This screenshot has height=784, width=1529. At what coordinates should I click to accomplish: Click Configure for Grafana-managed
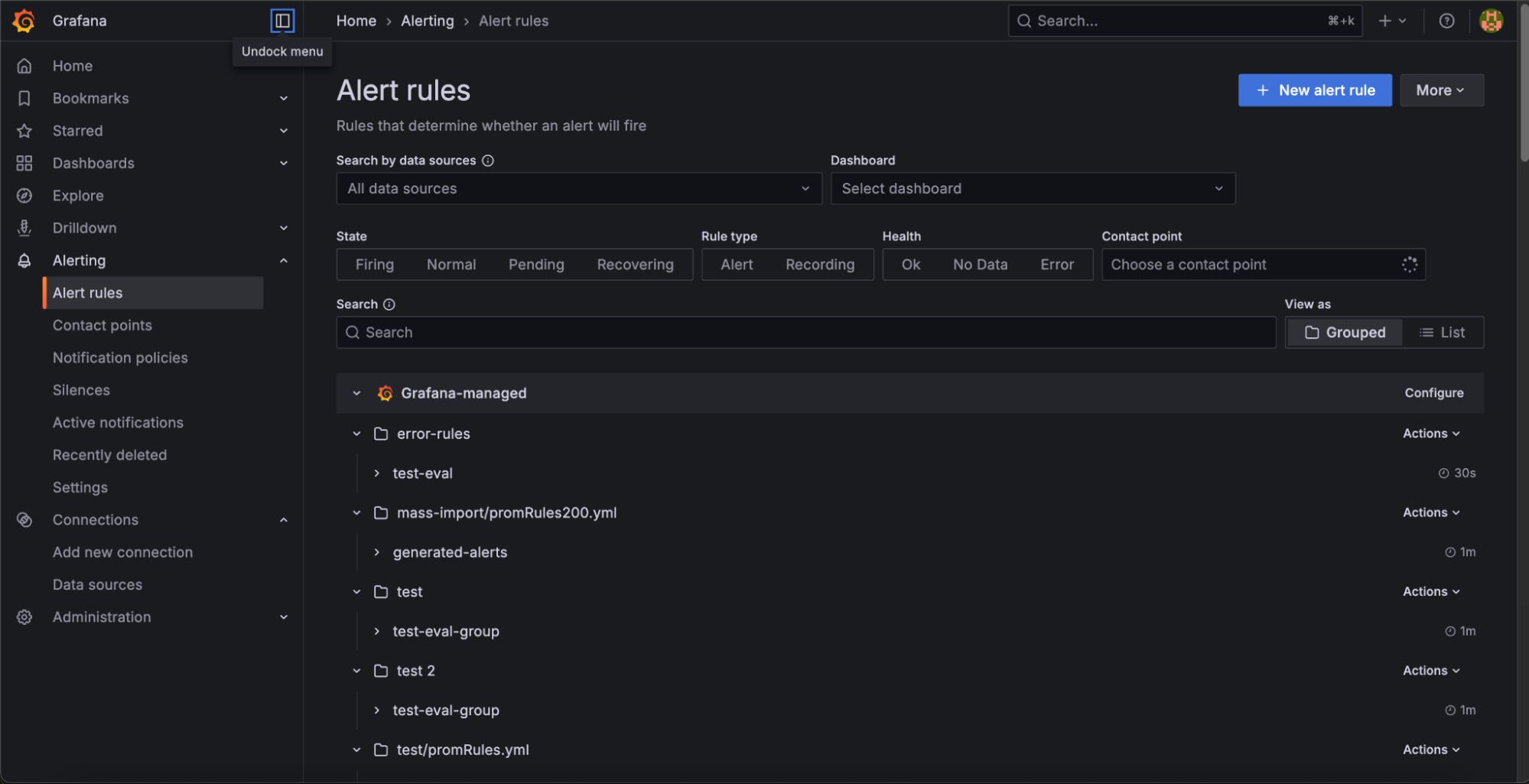click(x=1433, y=393)
